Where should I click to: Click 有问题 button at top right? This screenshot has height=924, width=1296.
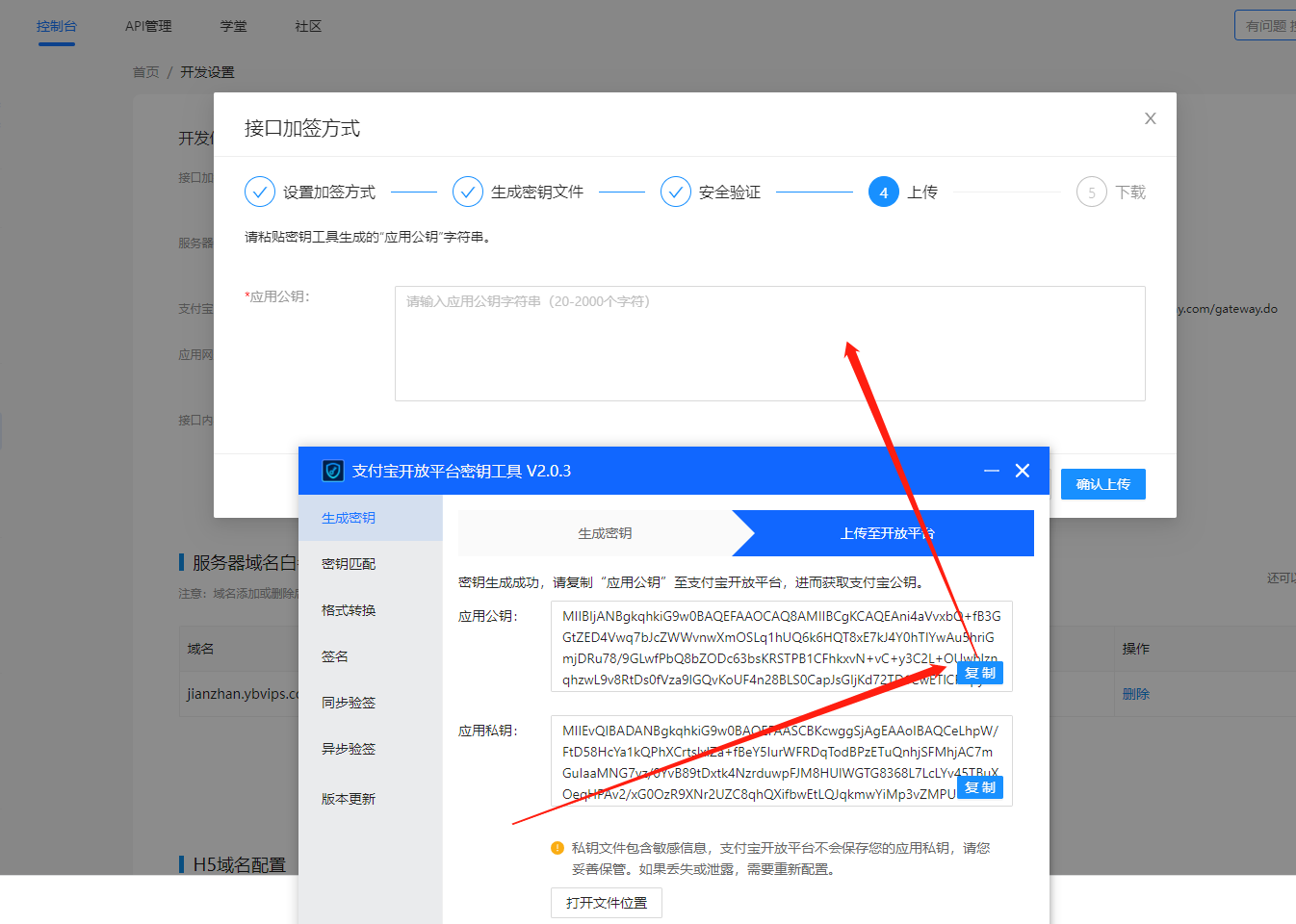tap(1265, 26)
